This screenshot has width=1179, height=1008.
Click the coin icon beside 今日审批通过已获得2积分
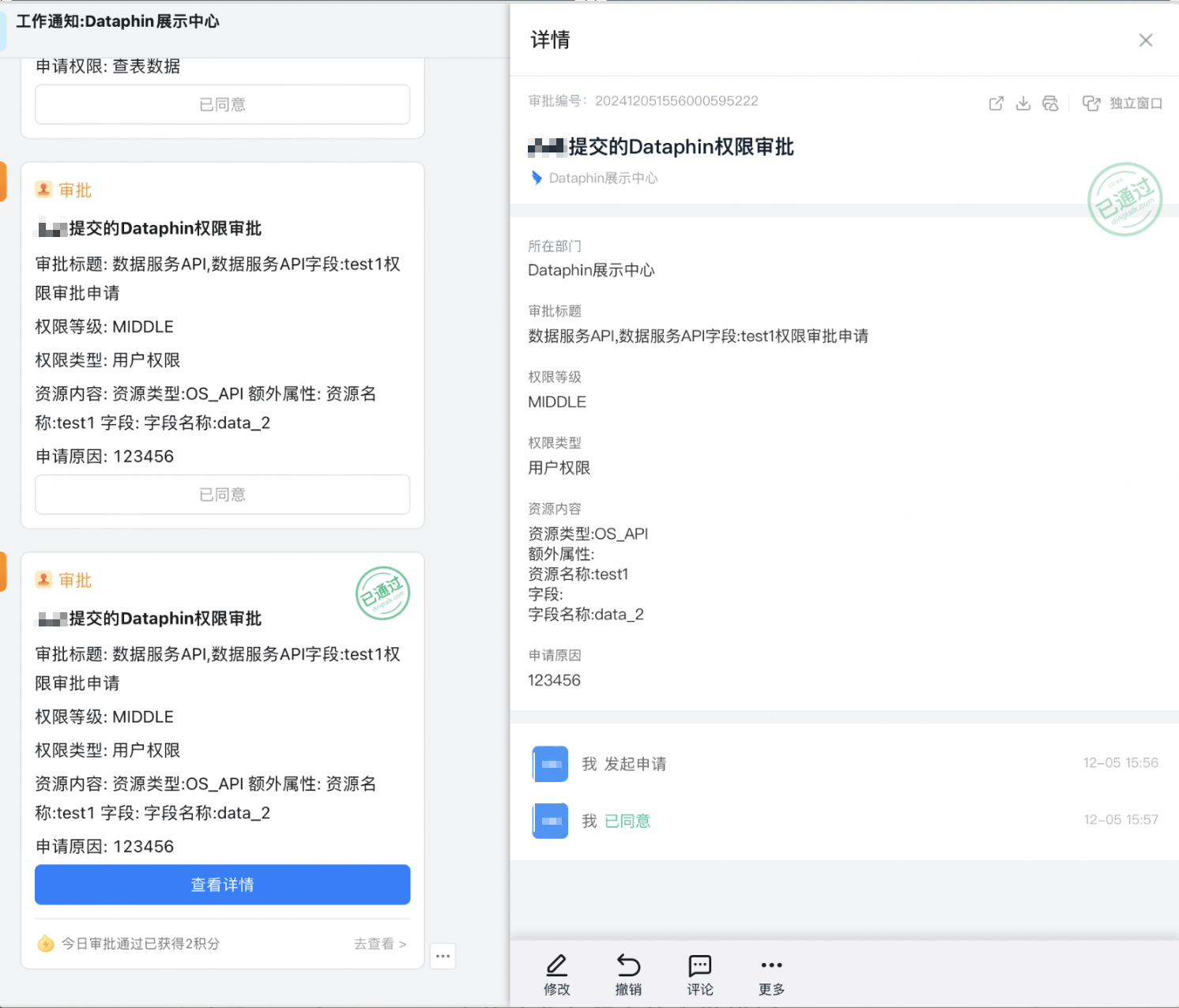pos(46,943)
